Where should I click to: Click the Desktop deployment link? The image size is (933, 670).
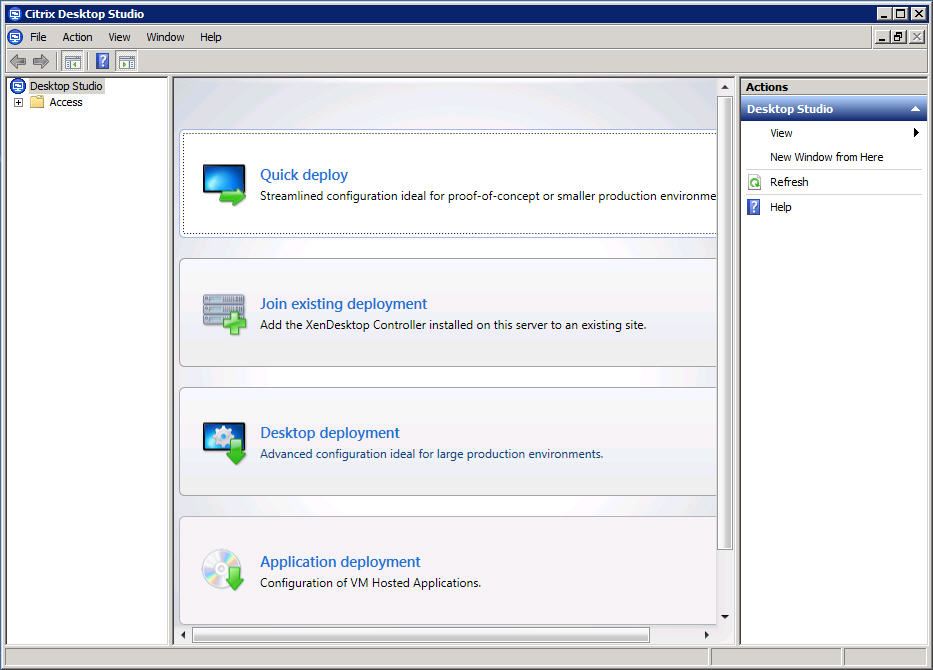tap(330, 433)
